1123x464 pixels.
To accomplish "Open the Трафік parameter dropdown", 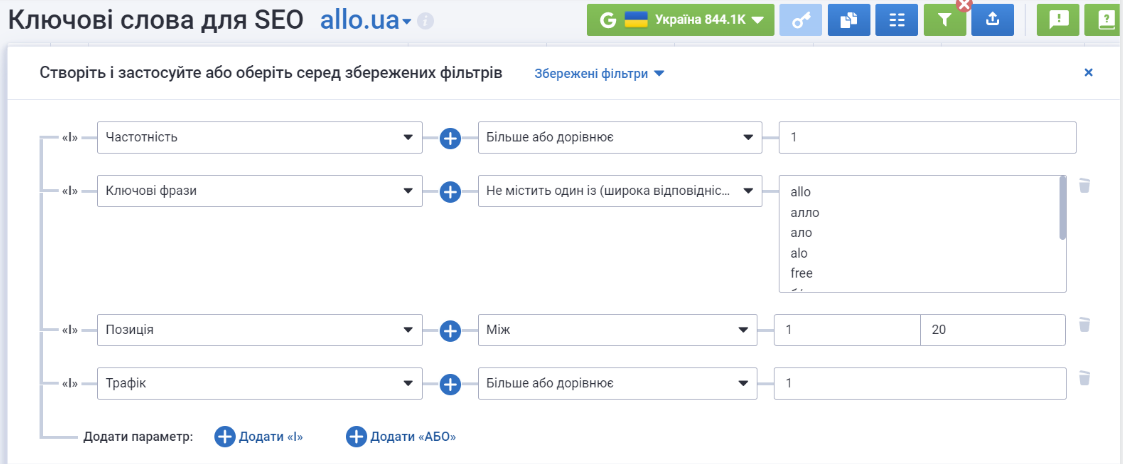I will (259, 383).
